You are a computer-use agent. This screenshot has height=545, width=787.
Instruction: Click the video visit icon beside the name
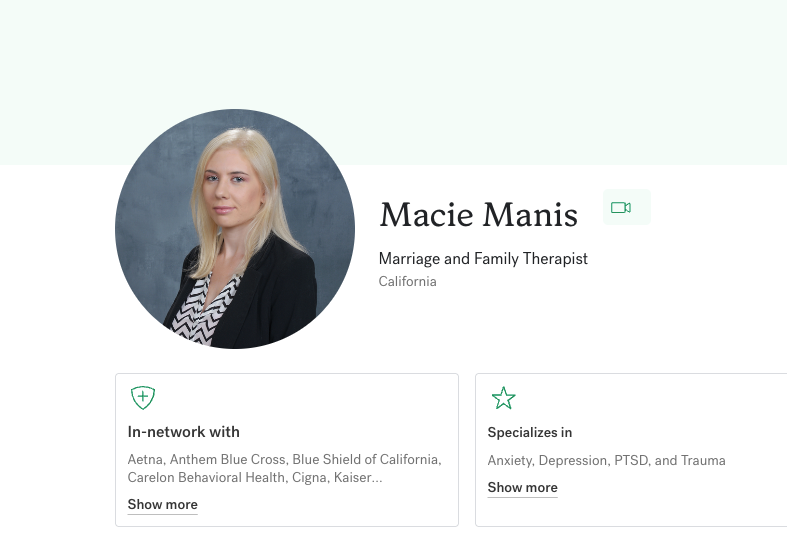point(621,208)
